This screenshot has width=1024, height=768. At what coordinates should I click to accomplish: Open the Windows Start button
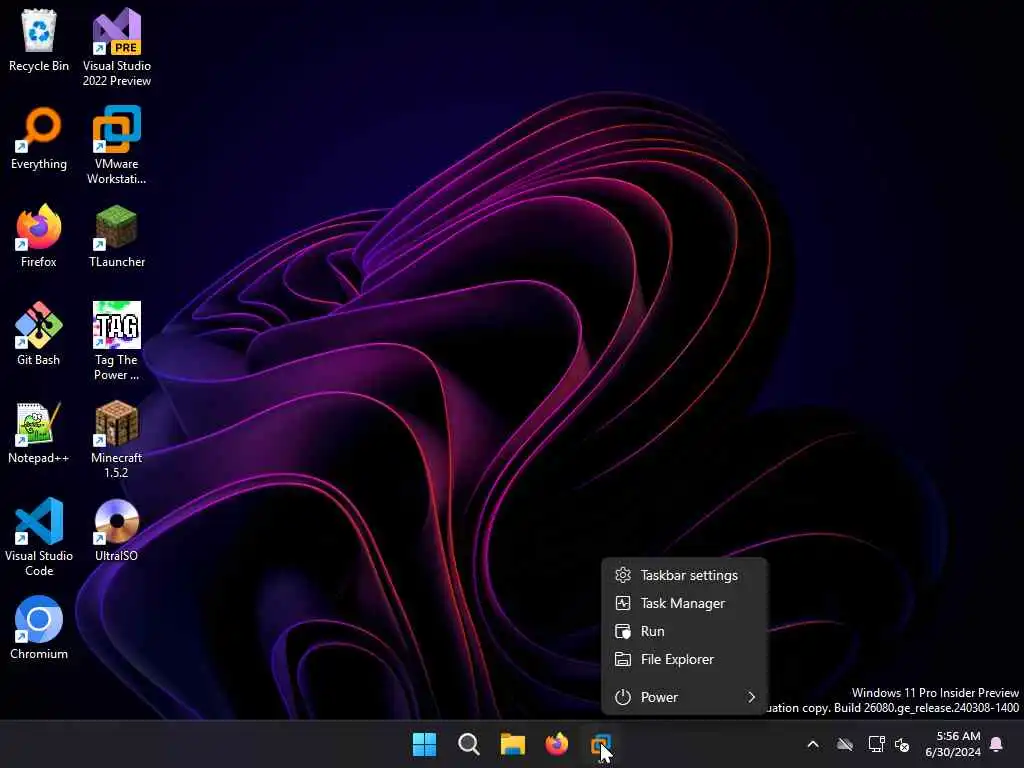click(x=424, y=744)
